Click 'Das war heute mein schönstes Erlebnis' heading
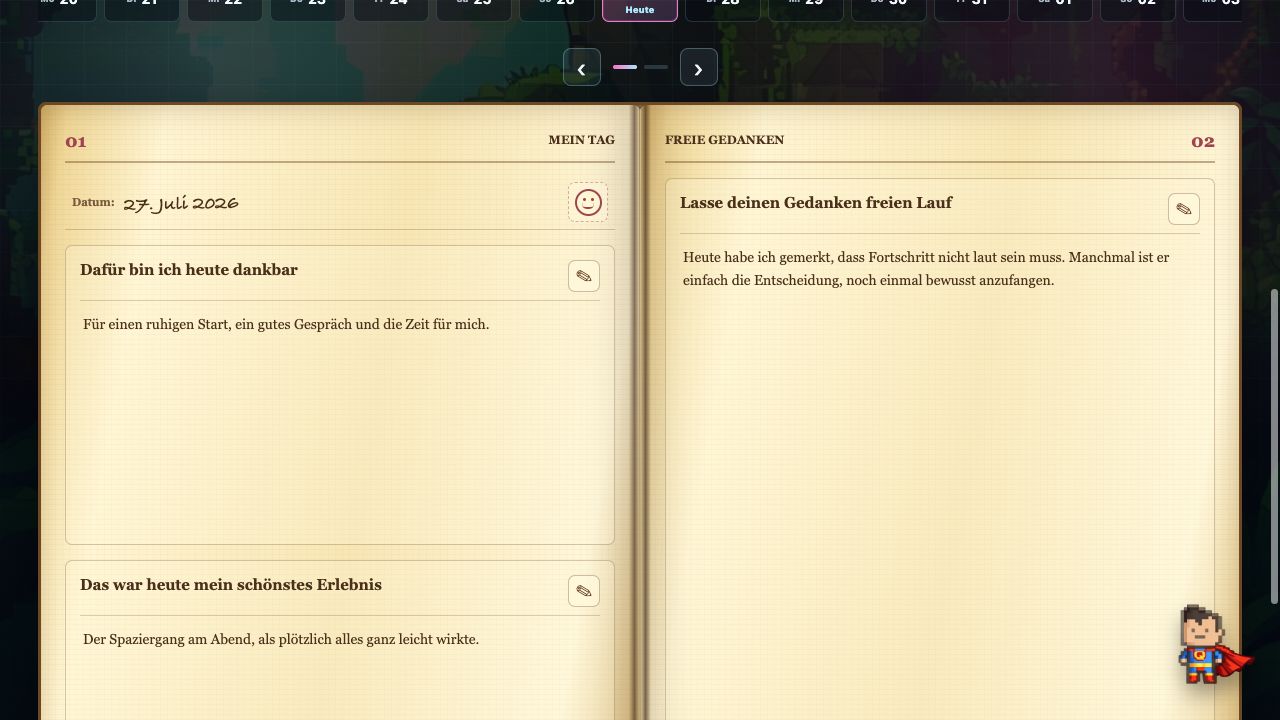 click(231, 585)
